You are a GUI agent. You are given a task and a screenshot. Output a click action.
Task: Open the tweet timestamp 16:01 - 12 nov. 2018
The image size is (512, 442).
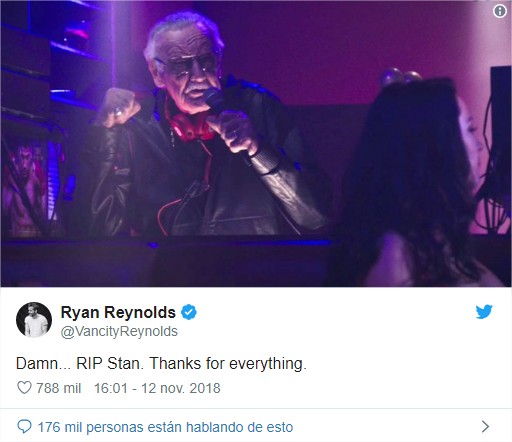tap(157, 388)
